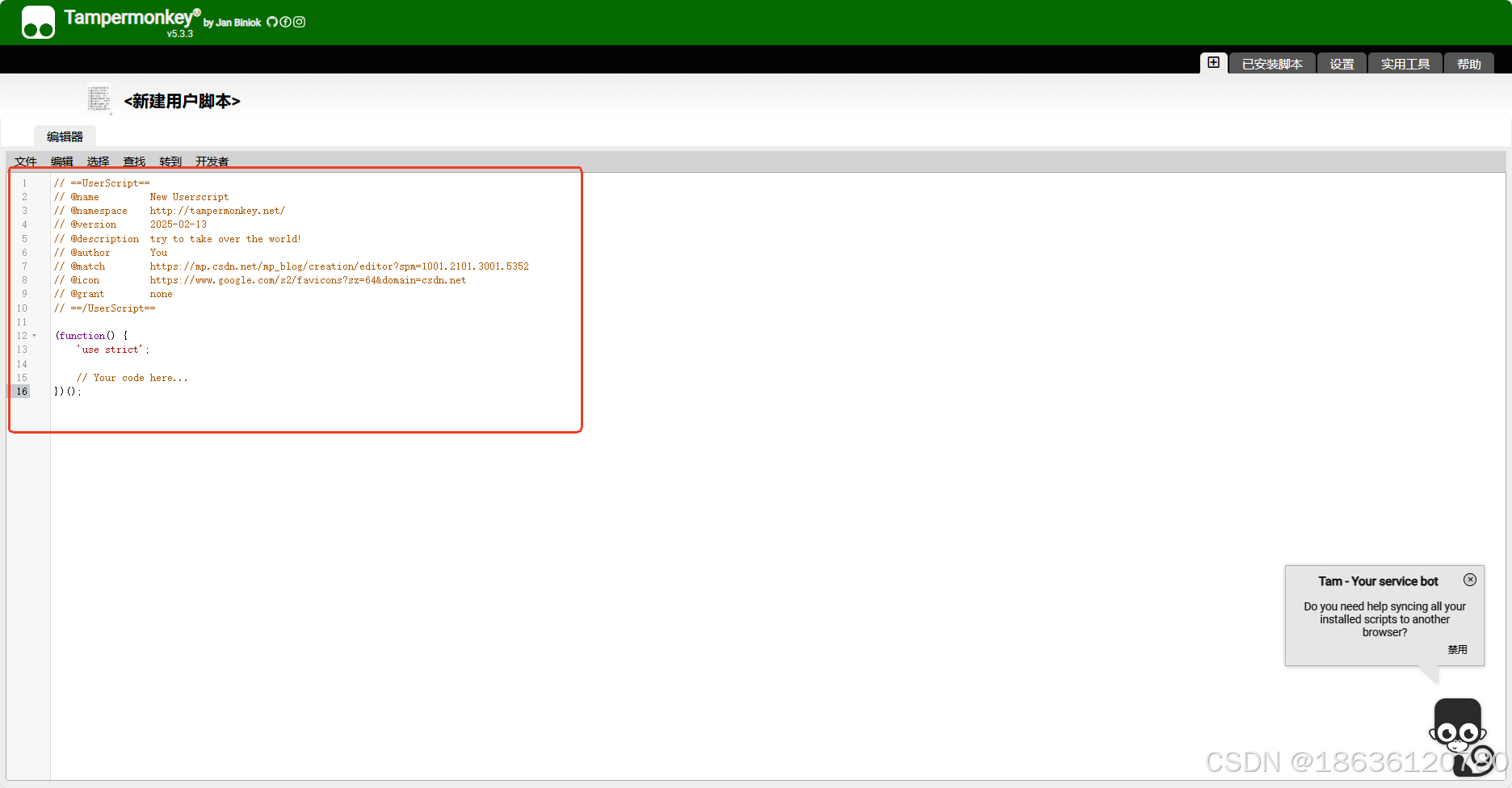Open the 选择 menu
Image resolution: width=1512 pixels, height=788 pixels.
pyautogui.click(x=99, y=161)
